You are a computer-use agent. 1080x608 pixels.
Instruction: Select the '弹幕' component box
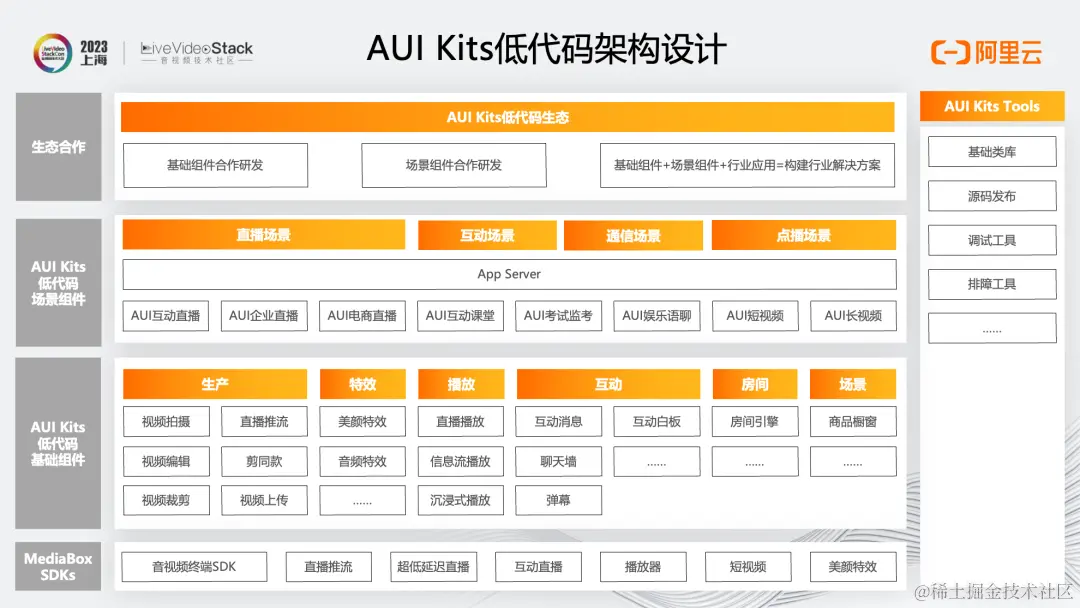[x=559, y=500]
